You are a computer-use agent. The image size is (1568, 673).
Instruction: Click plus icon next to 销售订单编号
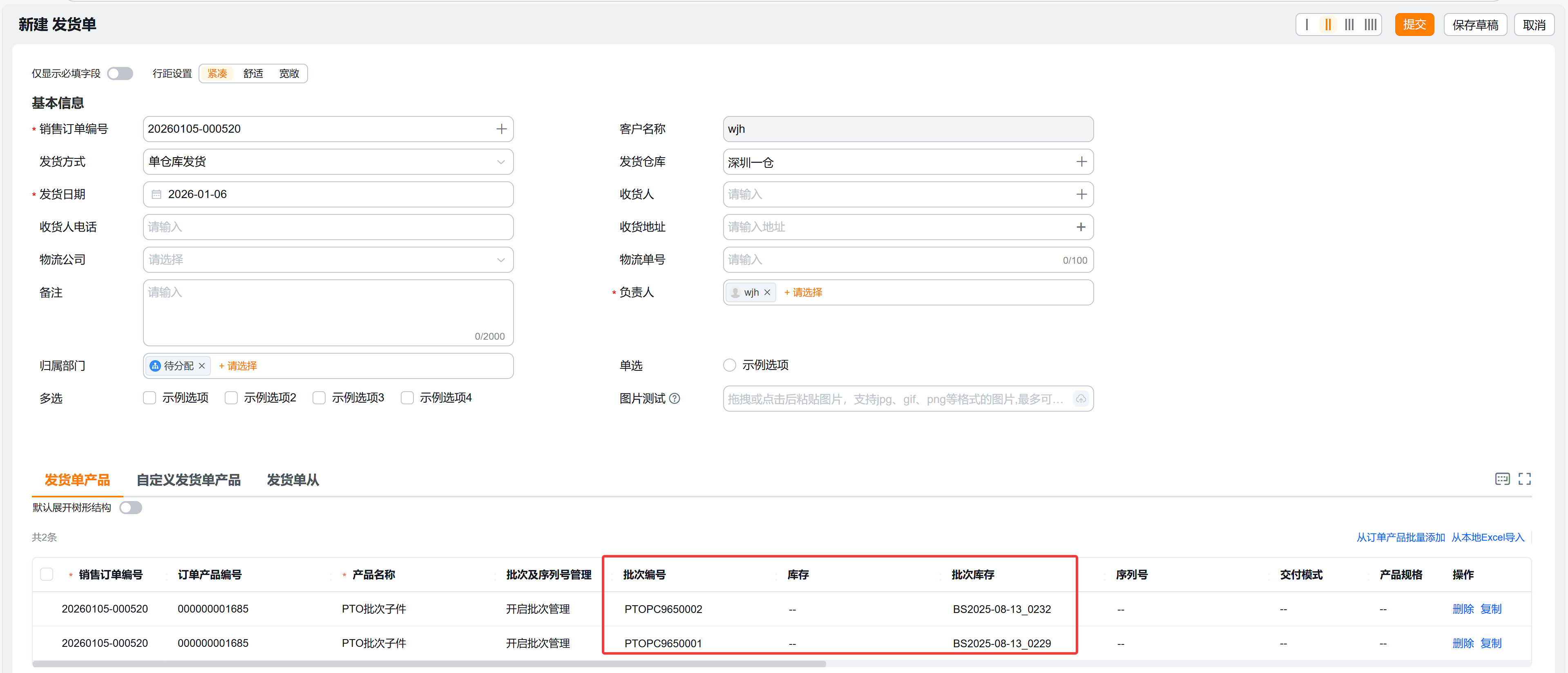(502, 128)
